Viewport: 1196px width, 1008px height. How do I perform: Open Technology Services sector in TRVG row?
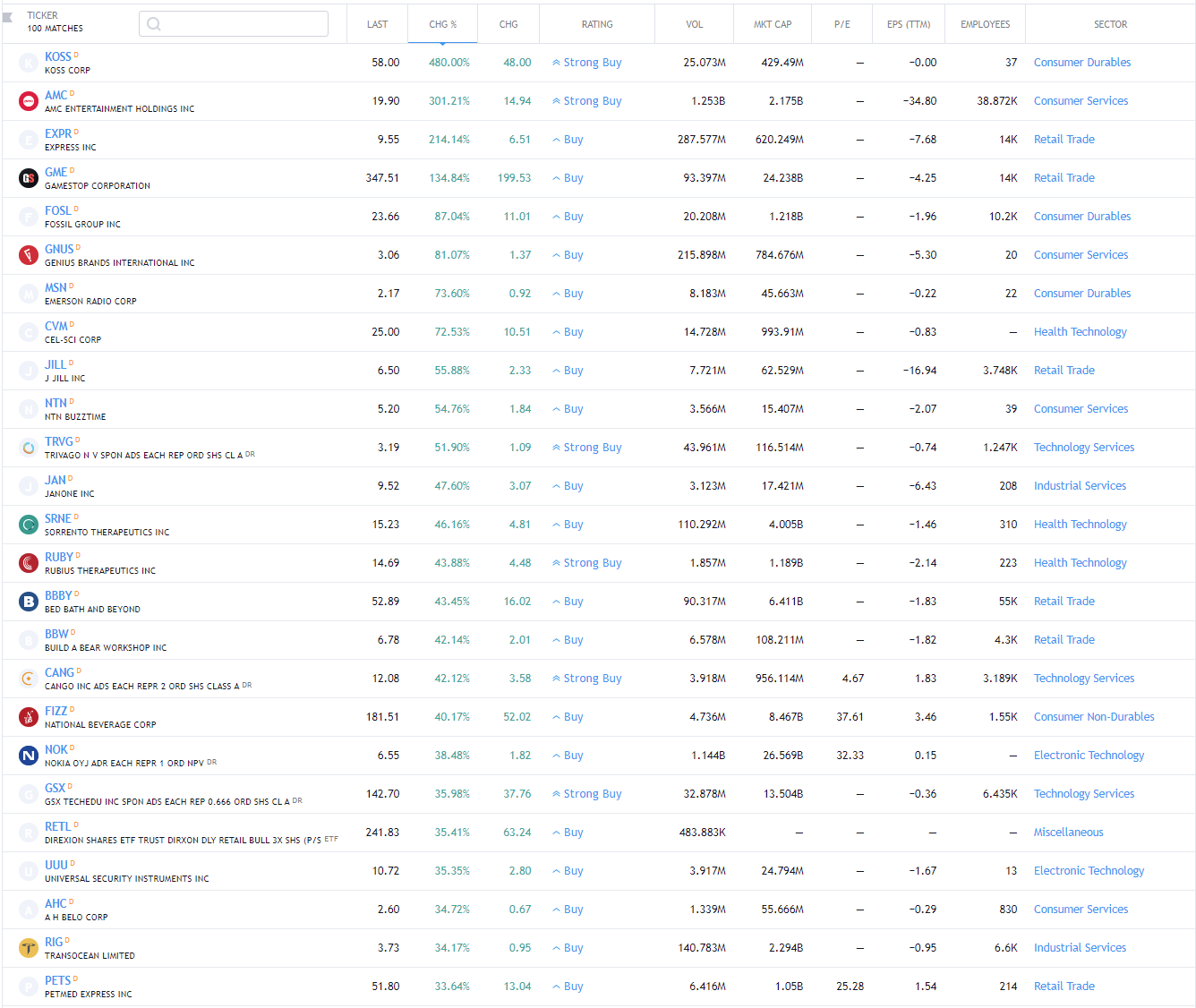coord(1084,448)
